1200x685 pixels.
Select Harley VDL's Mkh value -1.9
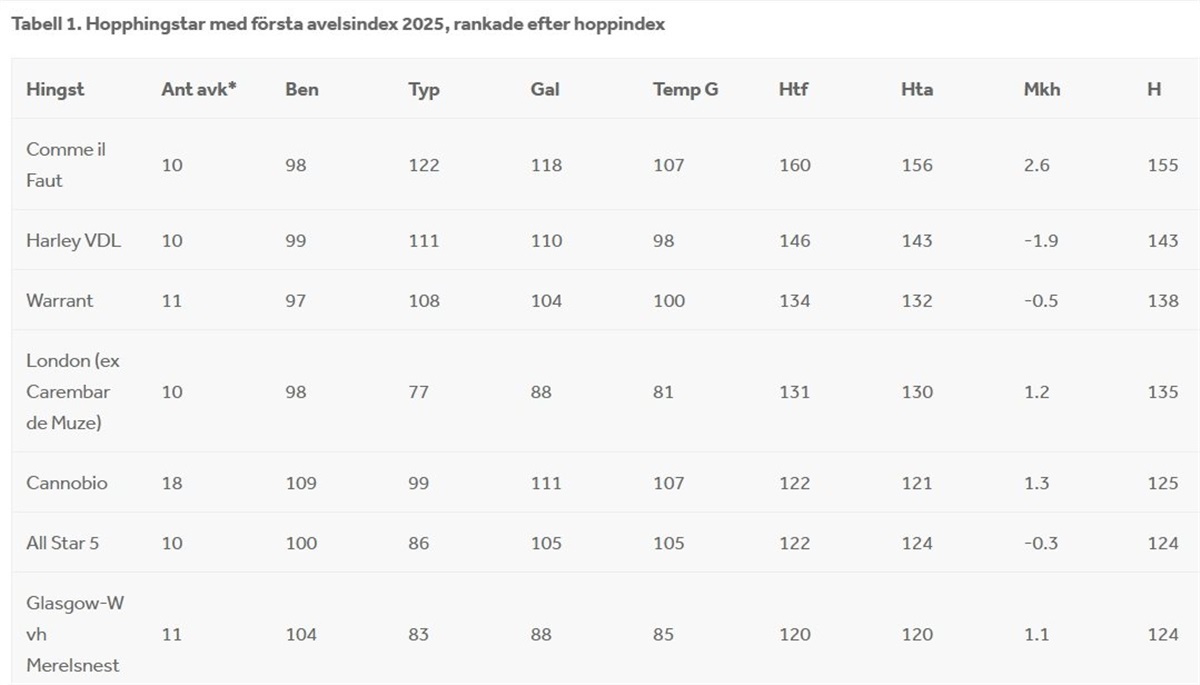click(1041, 240)
